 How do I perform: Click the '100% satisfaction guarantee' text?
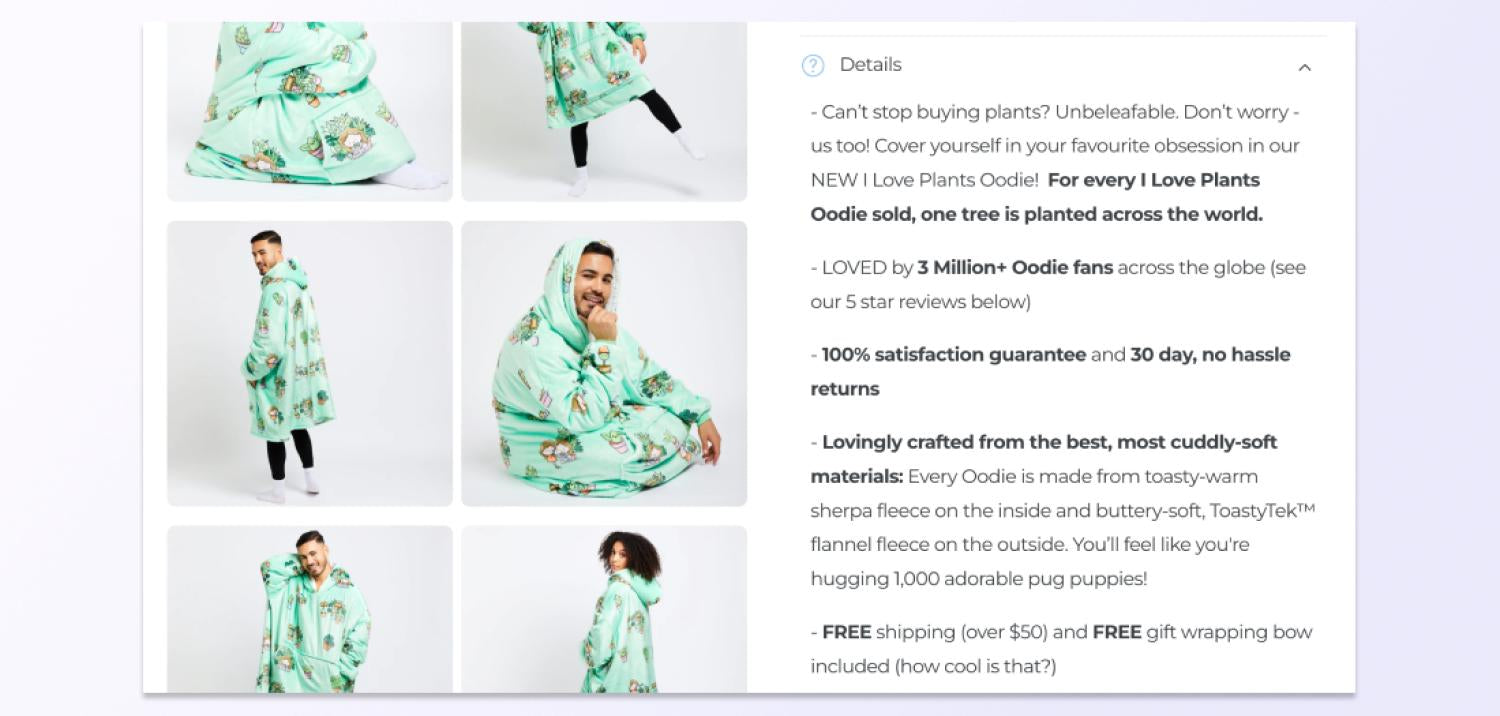tap(954, 354)
